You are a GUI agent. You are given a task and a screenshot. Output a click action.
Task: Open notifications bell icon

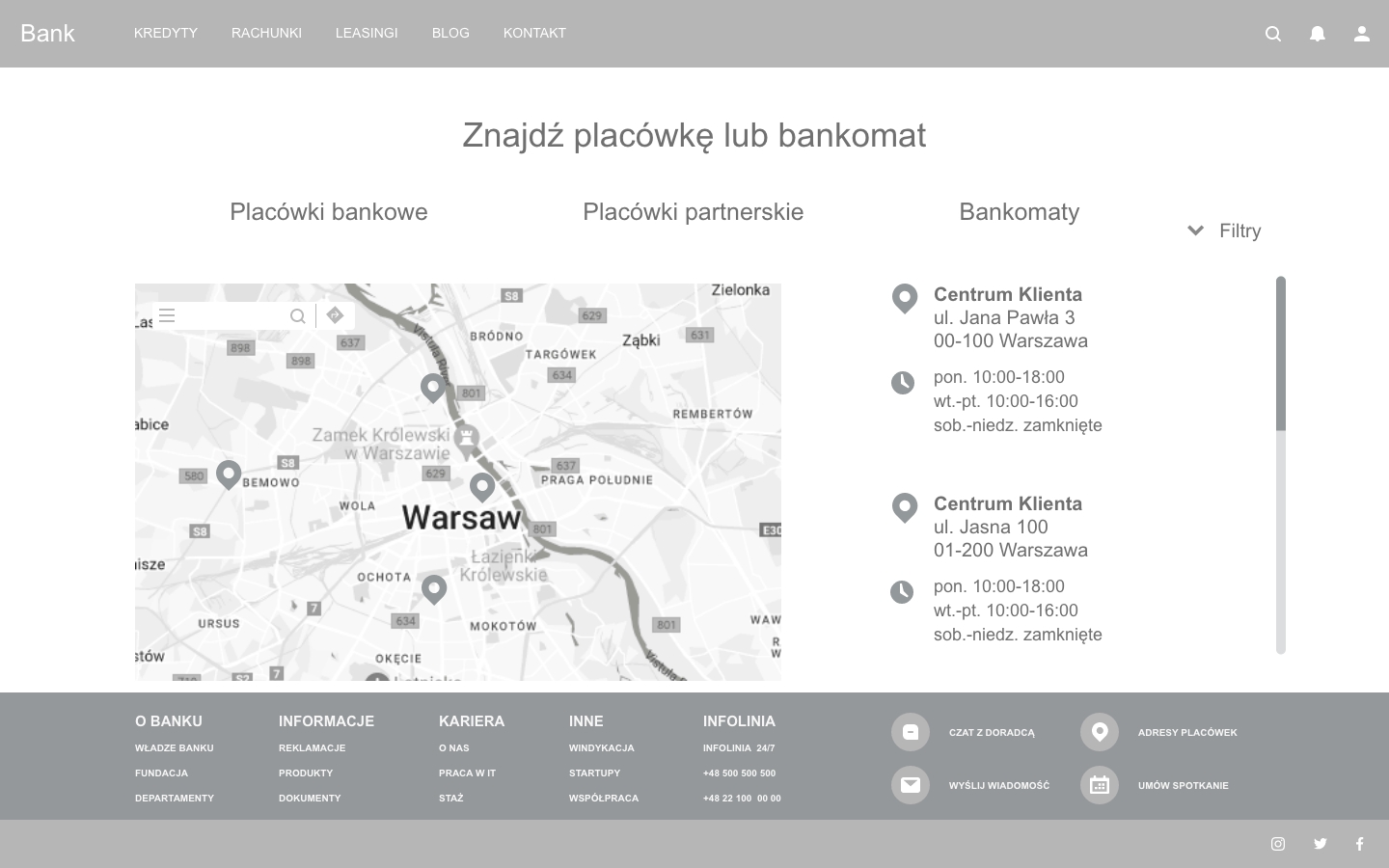click(1318, 34)
